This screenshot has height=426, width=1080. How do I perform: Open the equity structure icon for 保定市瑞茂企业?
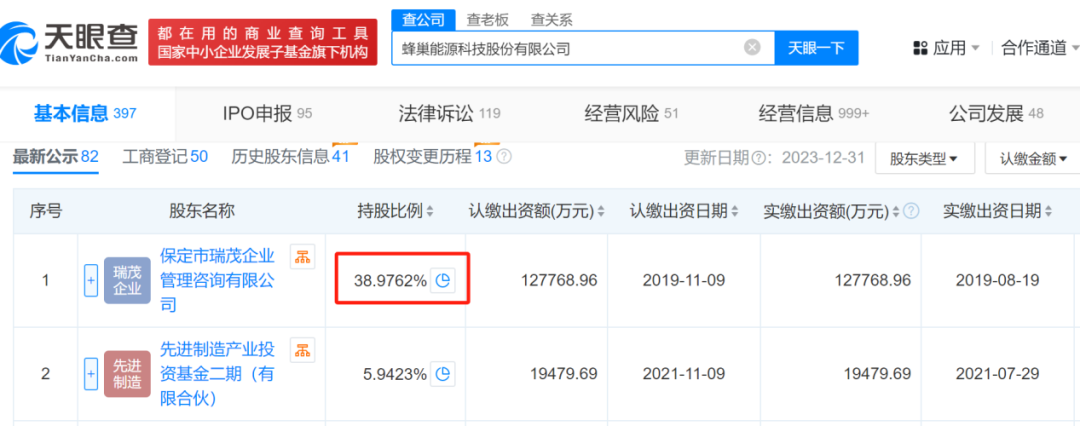pos(302,257)
